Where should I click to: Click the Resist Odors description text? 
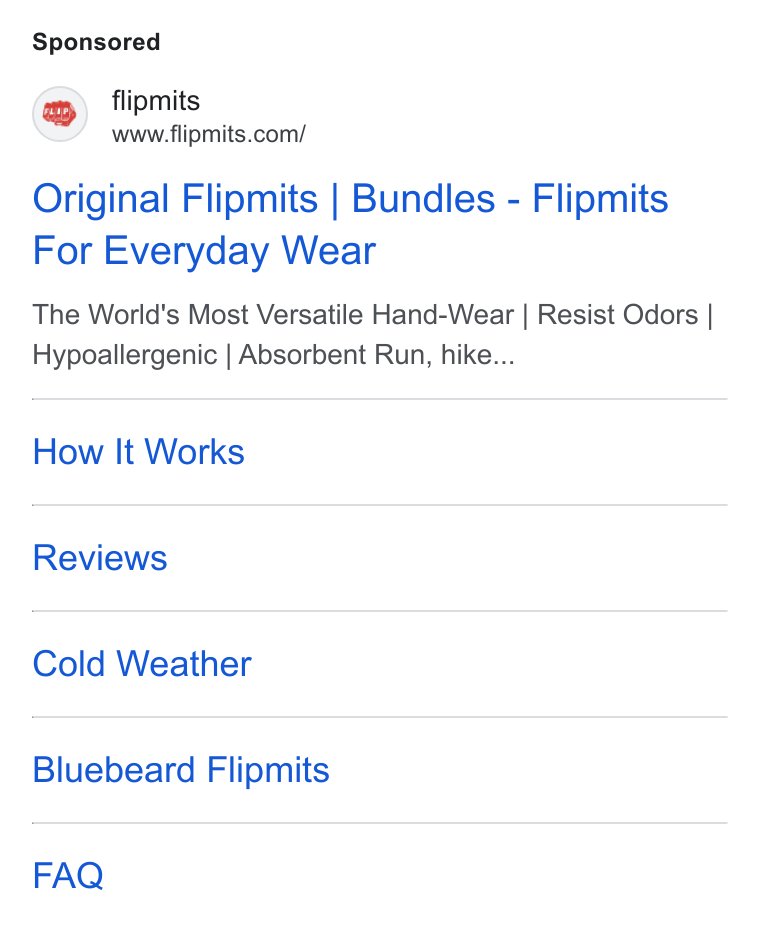[617, 314]
